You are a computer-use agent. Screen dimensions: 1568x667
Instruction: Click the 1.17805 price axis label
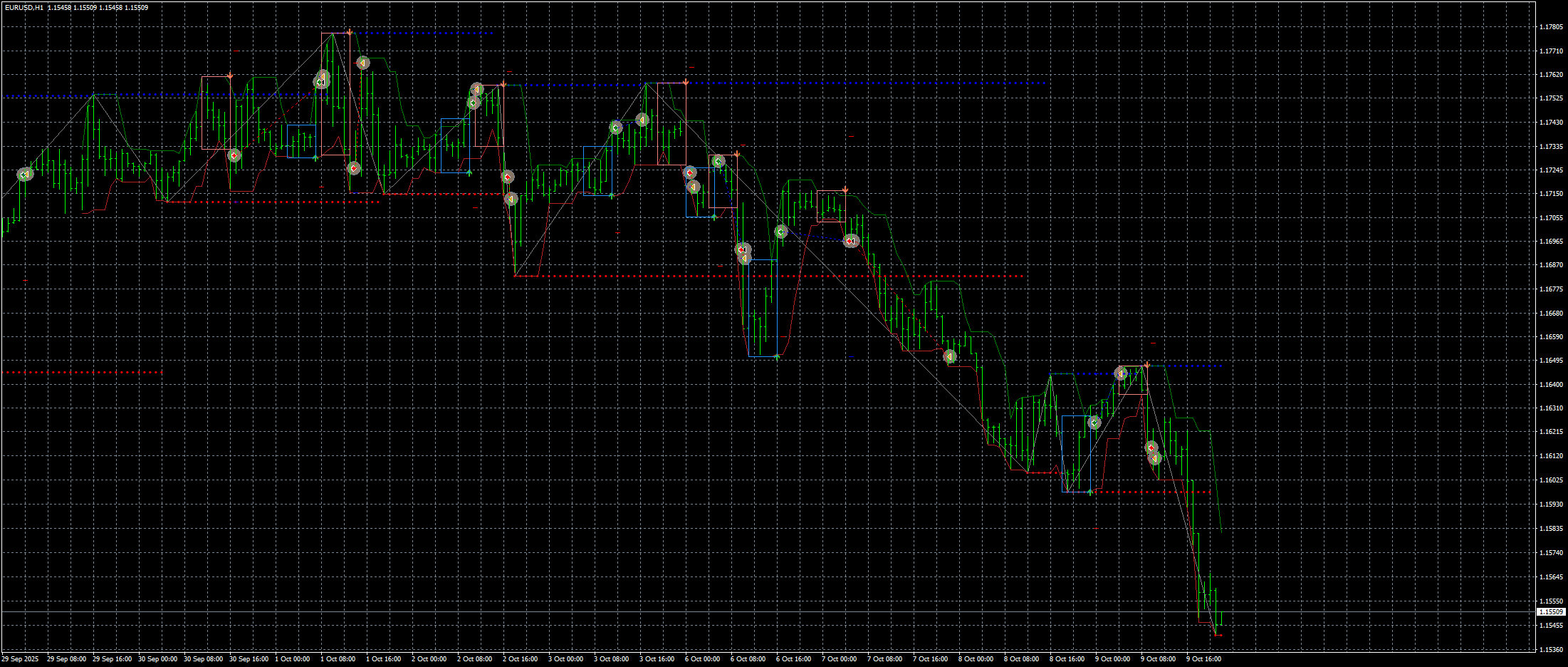click(1550, 27)
